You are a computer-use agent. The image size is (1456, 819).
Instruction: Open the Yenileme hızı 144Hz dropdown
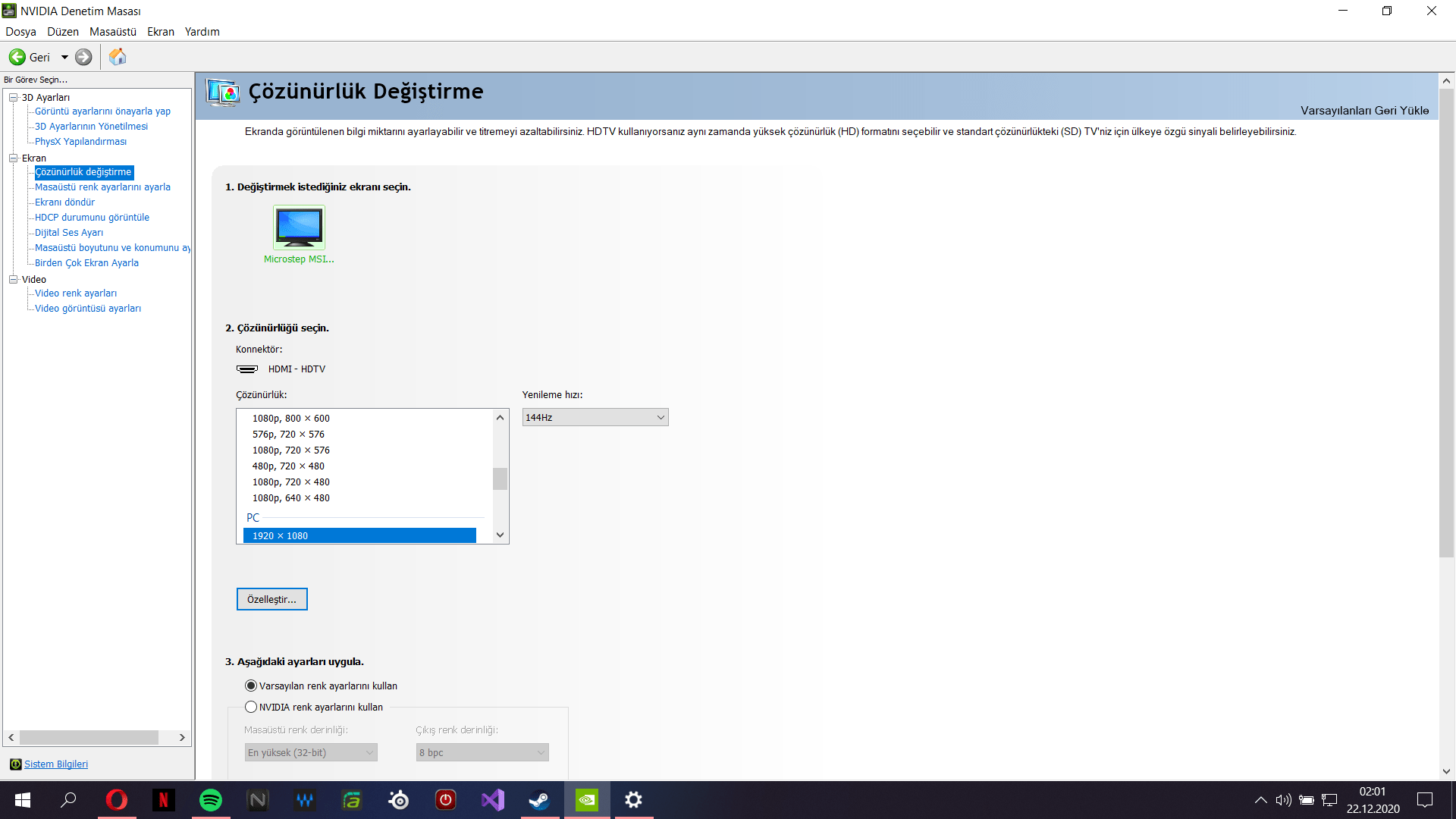(x=595, y=418)
